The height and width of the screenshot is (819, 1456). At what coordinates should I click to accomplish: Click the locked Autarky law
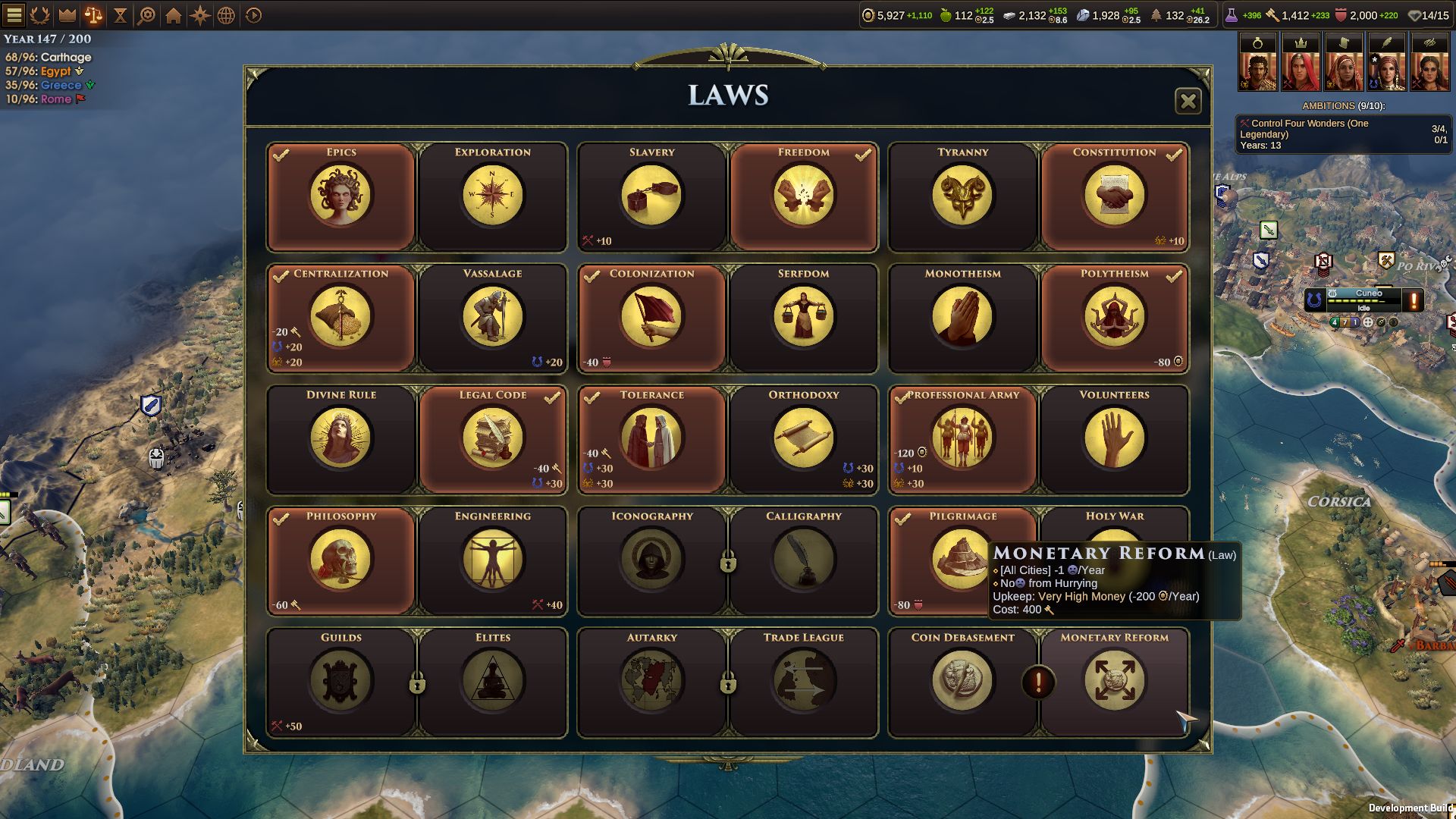tap(652, 682)
